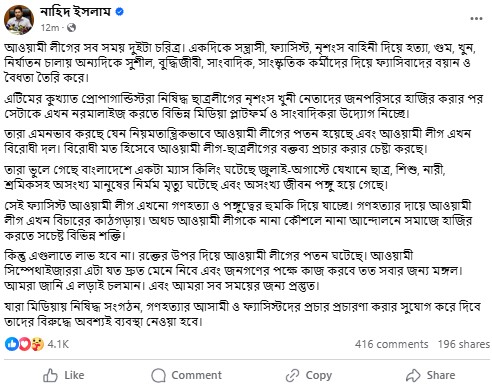Open the three-dots post options menu

coord(476,19)
